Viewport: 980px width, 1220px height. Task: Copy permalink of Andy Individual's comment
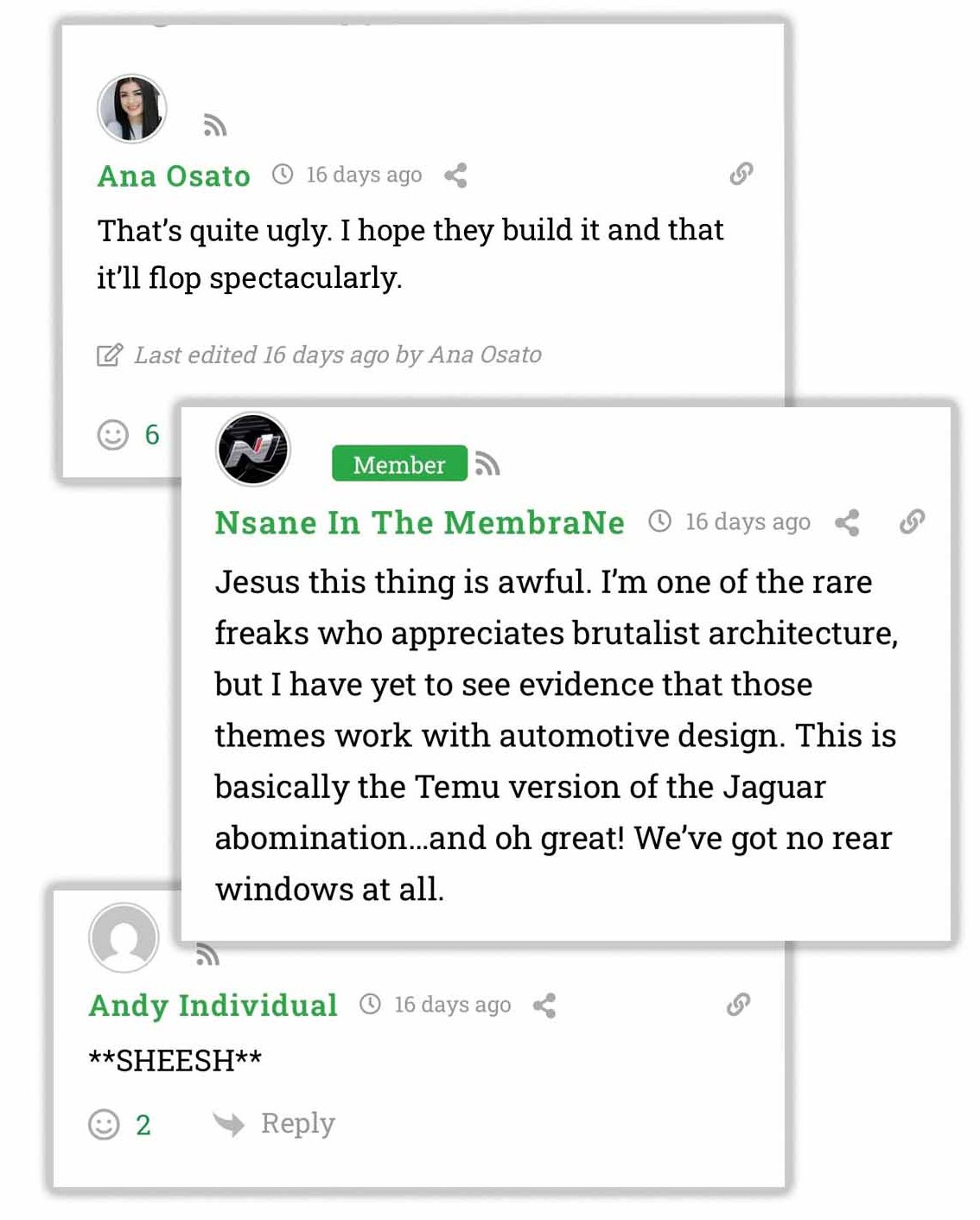pyautogui.click(x=738, y=1004)
